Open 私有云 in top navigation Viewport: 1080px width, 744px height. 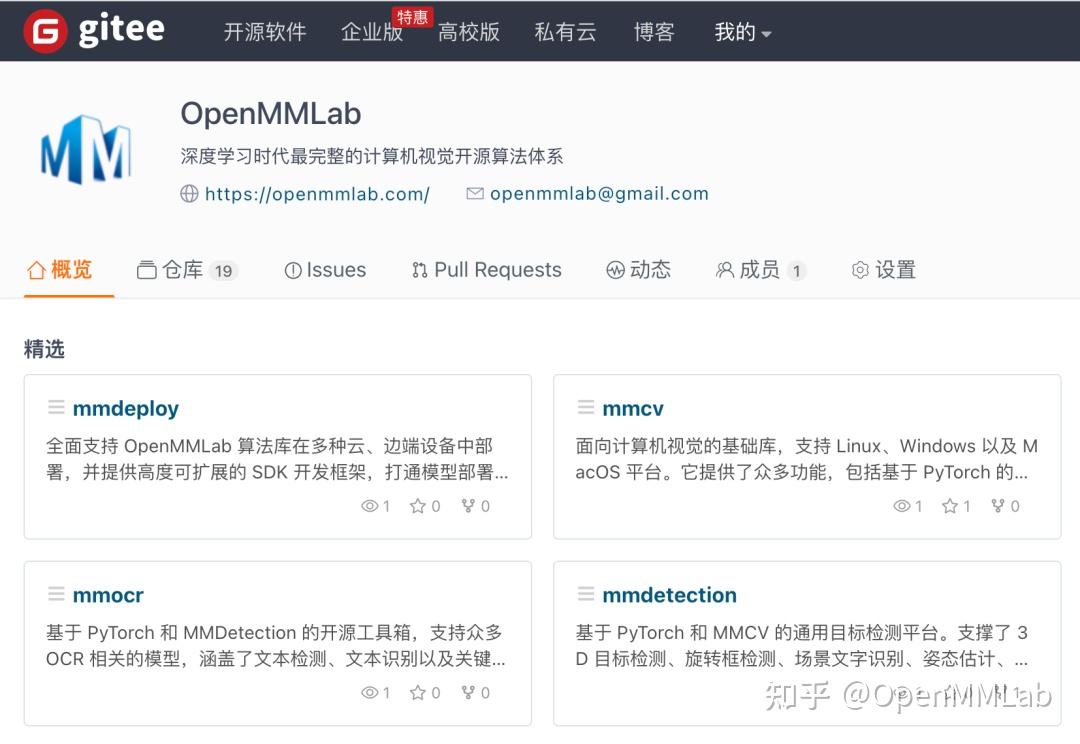click(x=565, y=32)
